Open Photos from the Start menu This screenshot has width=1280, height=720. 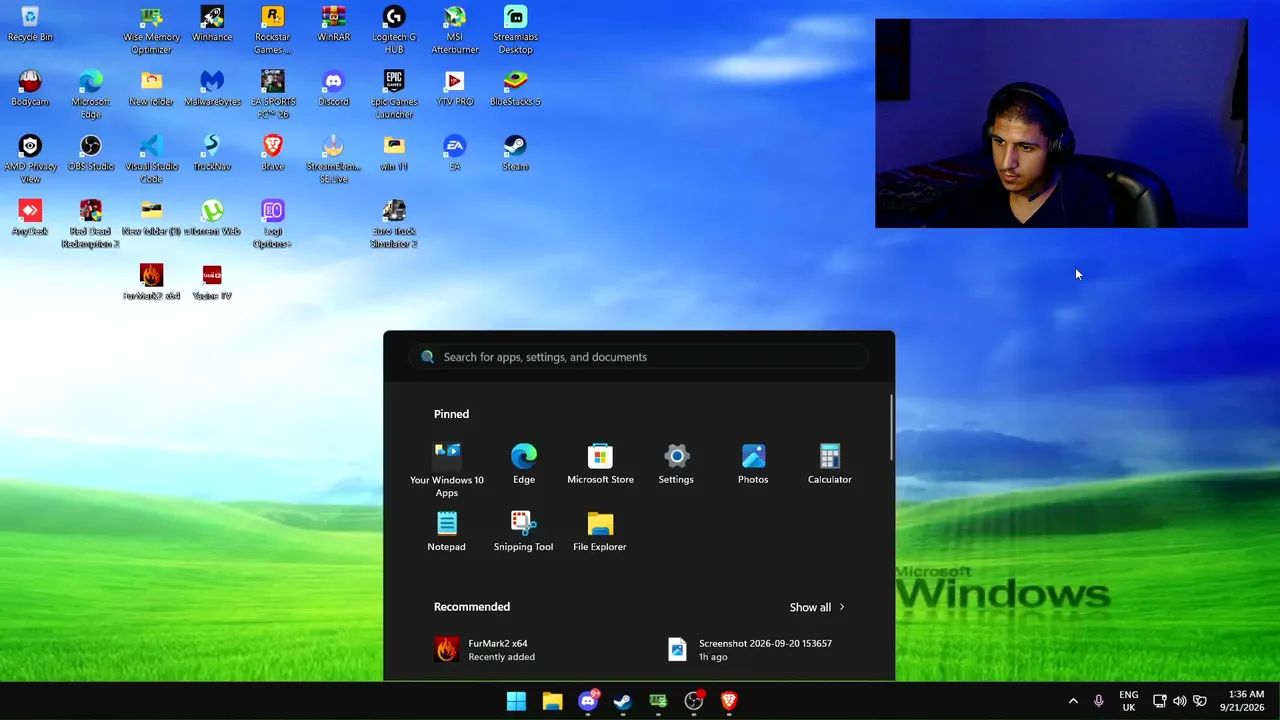pos(753,465)
